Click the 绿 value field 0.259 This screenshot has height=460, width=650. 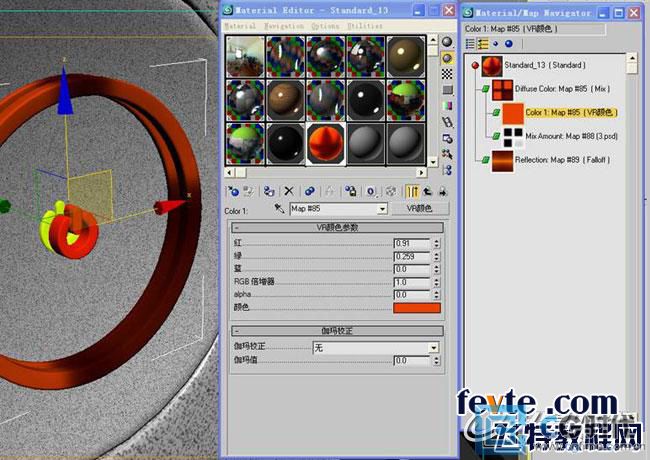pos(412,257)
